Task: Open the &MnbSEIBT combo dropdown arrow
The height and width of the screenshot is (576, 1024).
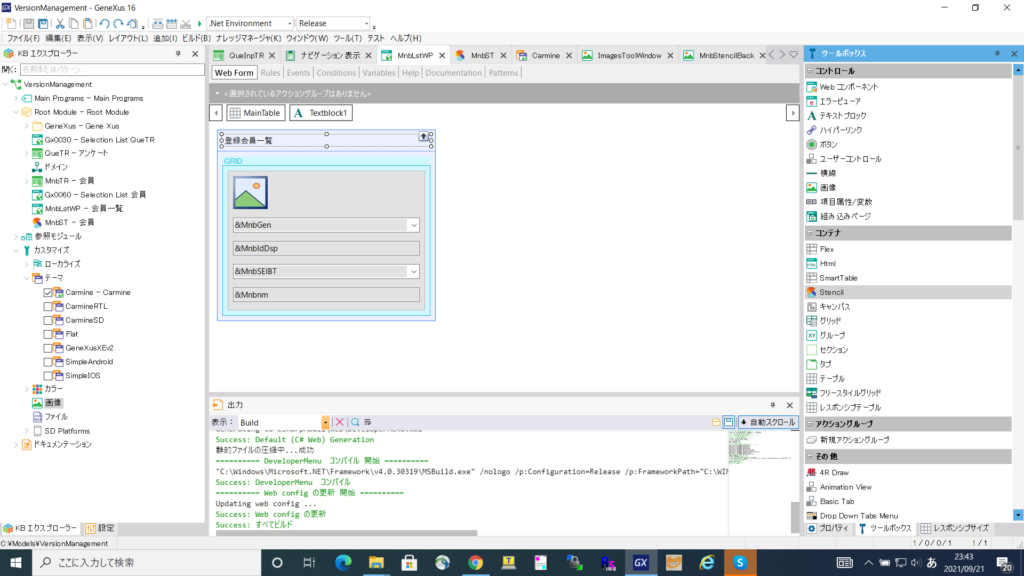Action: [x=413, y=272]
